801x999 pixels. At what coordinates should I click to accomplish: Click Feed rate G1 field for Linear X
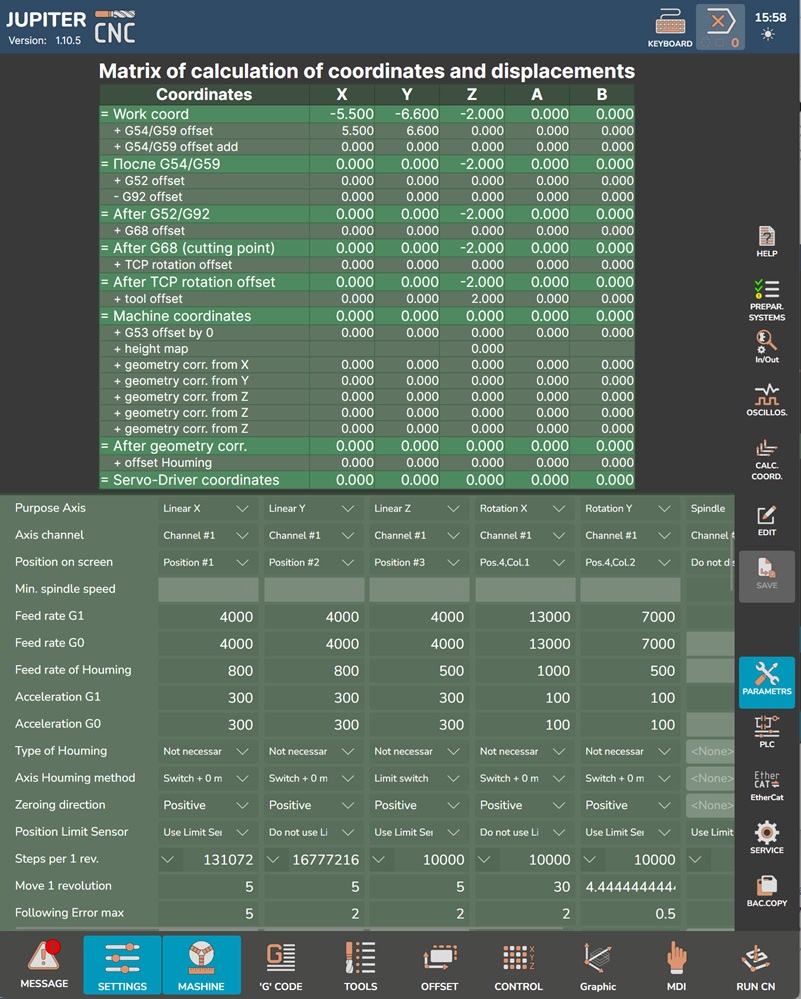[207, 617]
